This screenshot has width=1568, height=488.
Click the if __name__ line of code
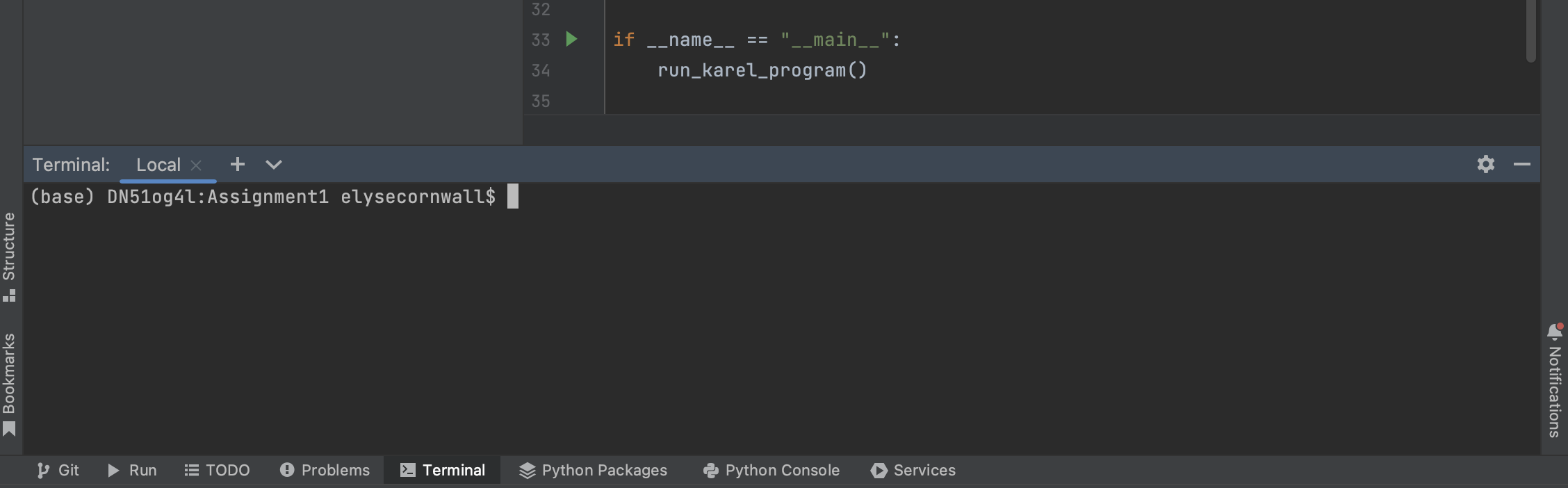pos(756,40)
